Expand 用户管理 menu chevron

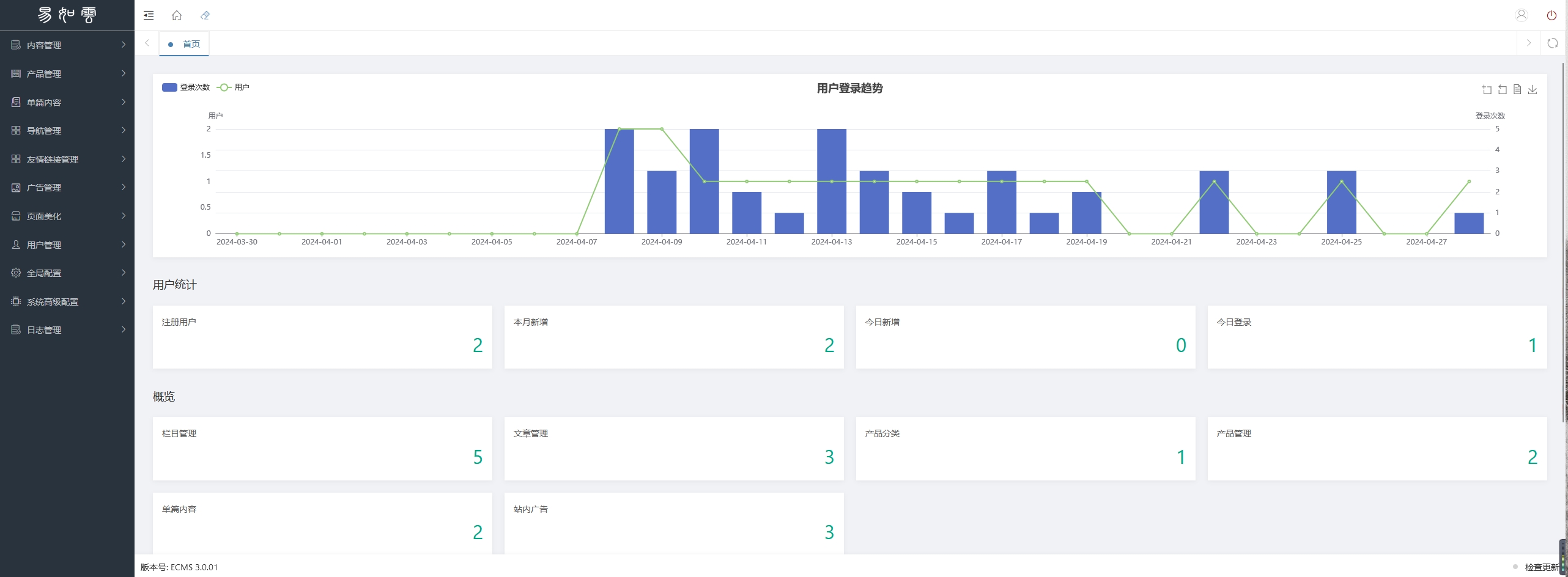(124, 244)
